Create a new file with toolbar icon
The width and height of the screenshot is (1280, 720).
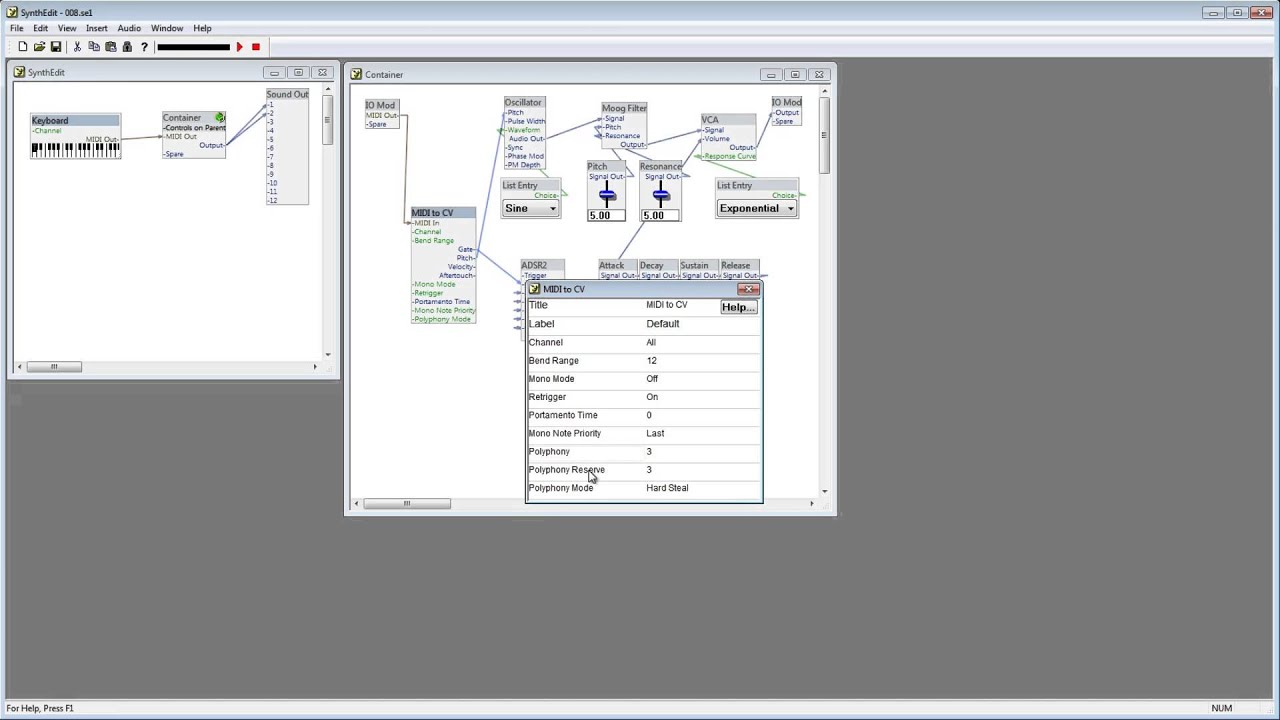tap(23, 47)
